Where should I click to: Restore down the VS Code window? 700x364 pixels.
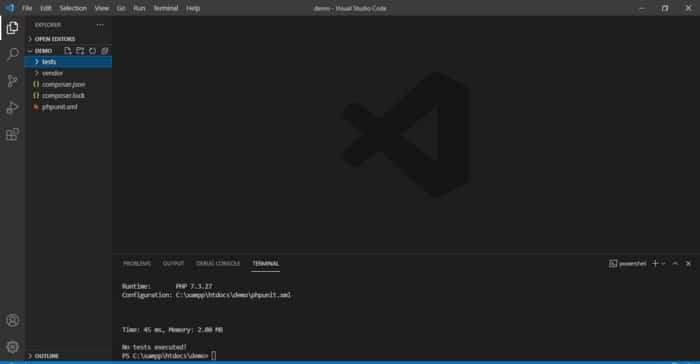pos(665,8)
